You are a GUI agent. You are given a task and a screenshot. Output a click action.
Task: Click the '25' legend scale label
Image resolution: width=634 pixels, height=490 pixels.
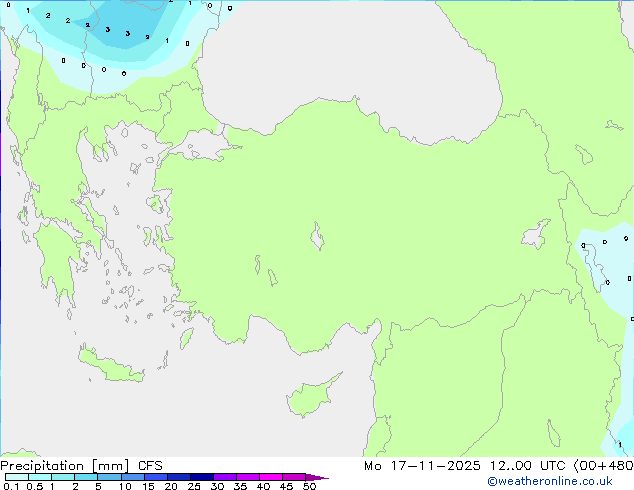194,486
